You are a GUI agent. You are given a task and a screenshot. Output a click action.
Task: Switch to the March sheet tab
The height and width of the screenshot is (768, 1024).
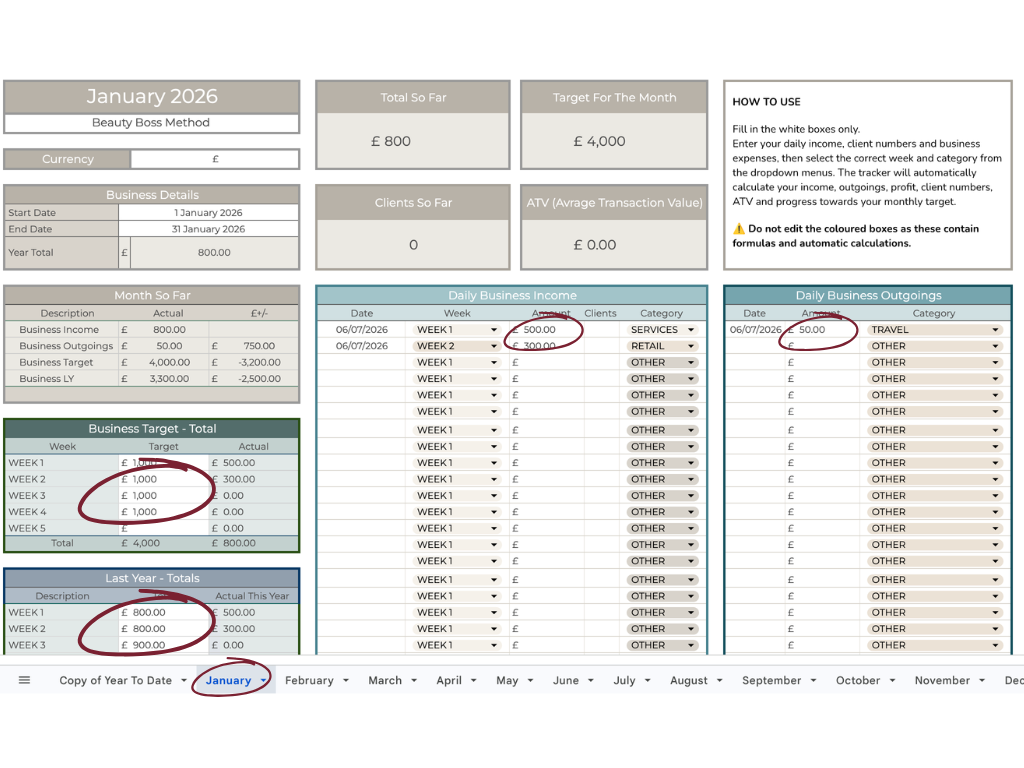(x=385, y=680)
